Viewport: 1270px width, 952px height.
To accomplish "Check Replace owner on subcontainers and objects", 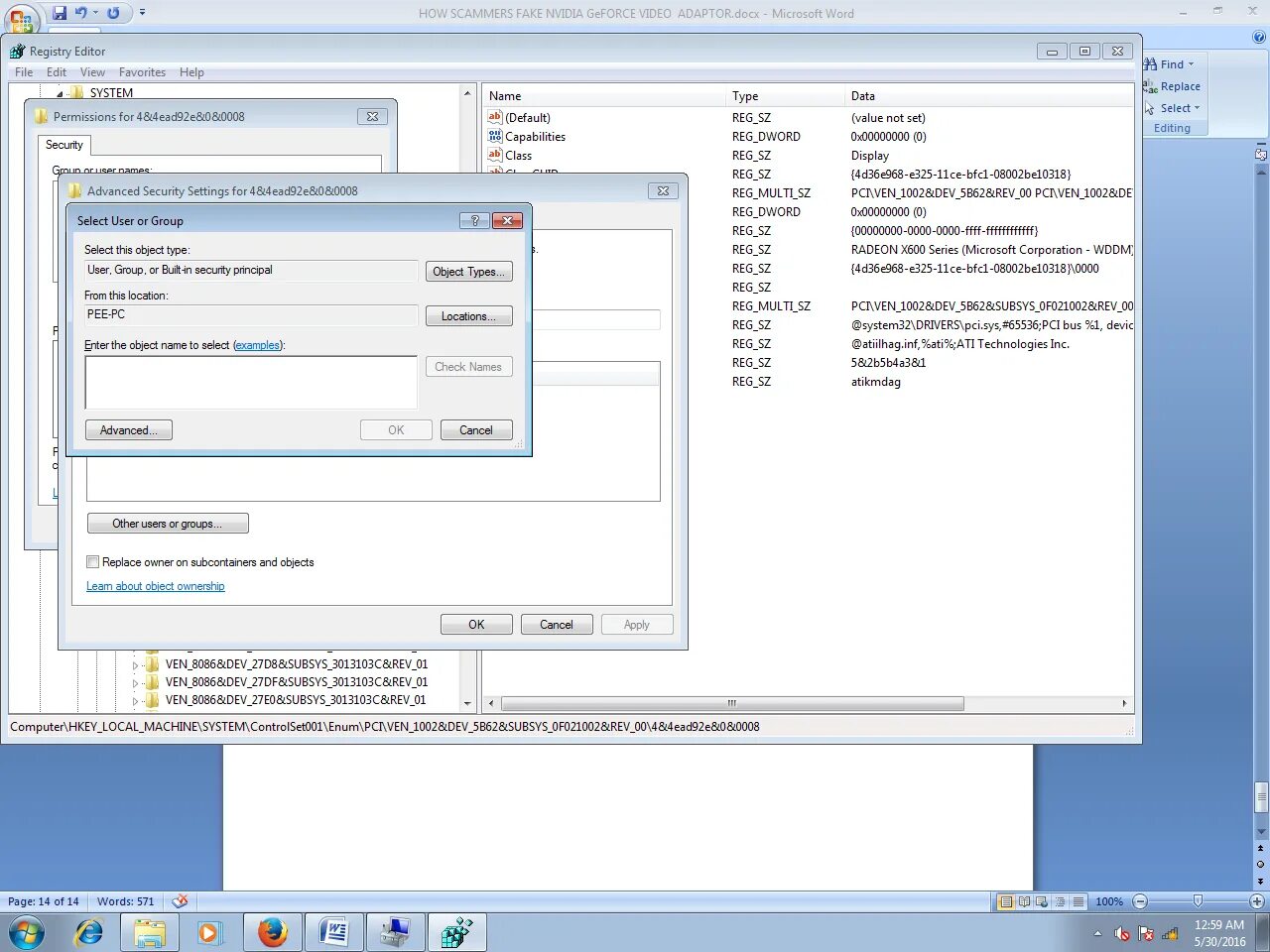I will 93,562.
